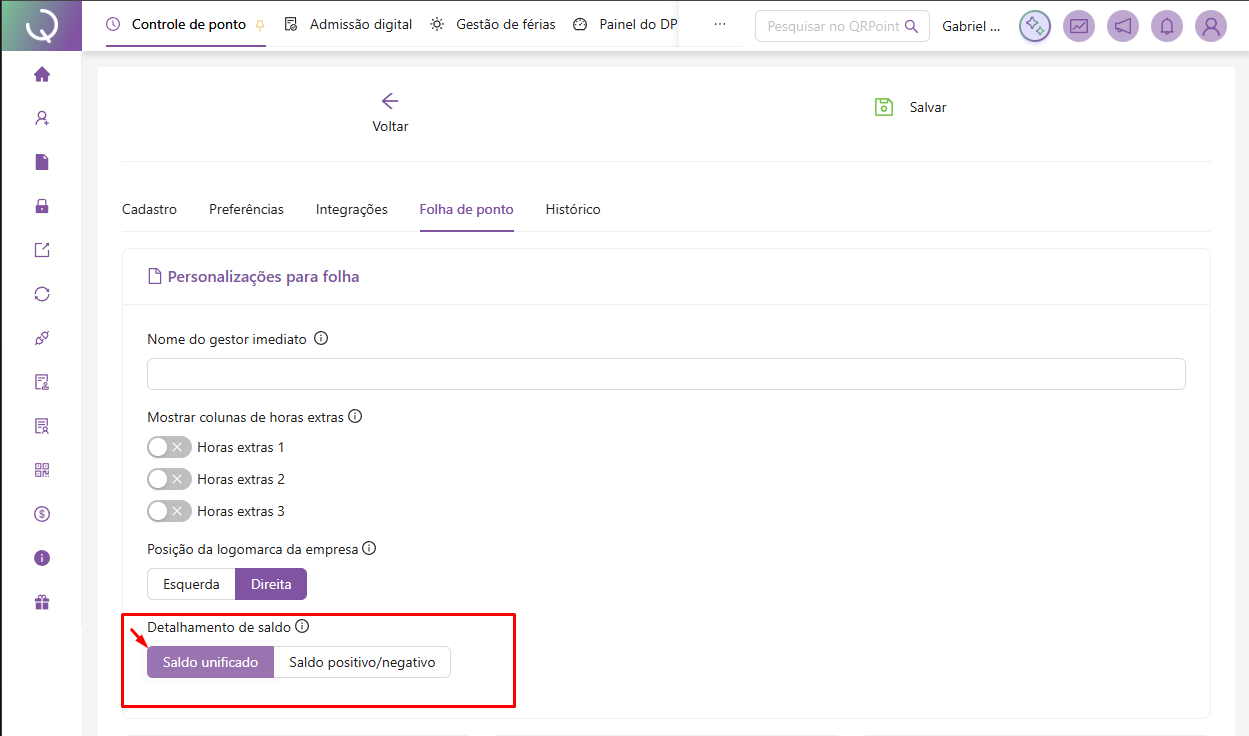Viewport: 1249px width, 736px height.
Task: Click the Nome do gestor imediato field
Action: pos(666,374)
